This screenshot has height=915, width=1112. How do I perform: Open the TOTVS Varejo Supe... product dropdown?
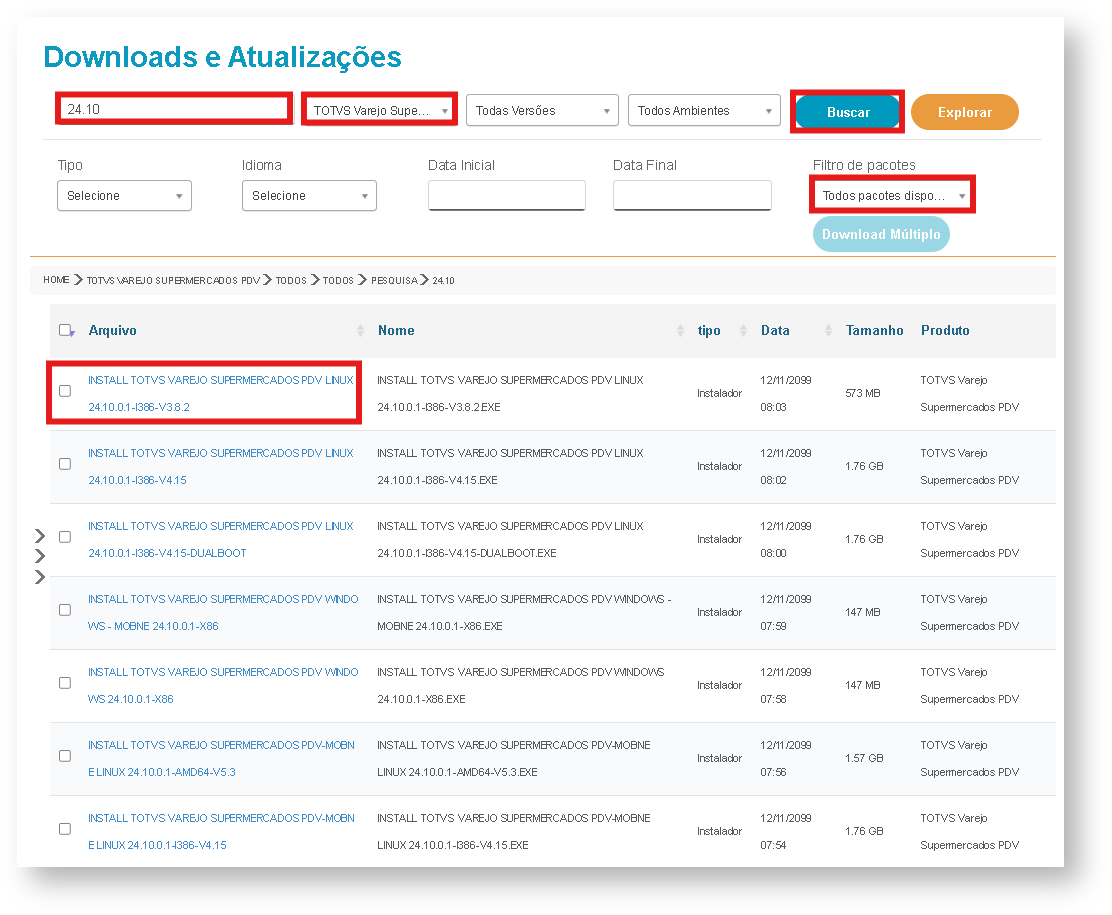[x=379, y=110]
